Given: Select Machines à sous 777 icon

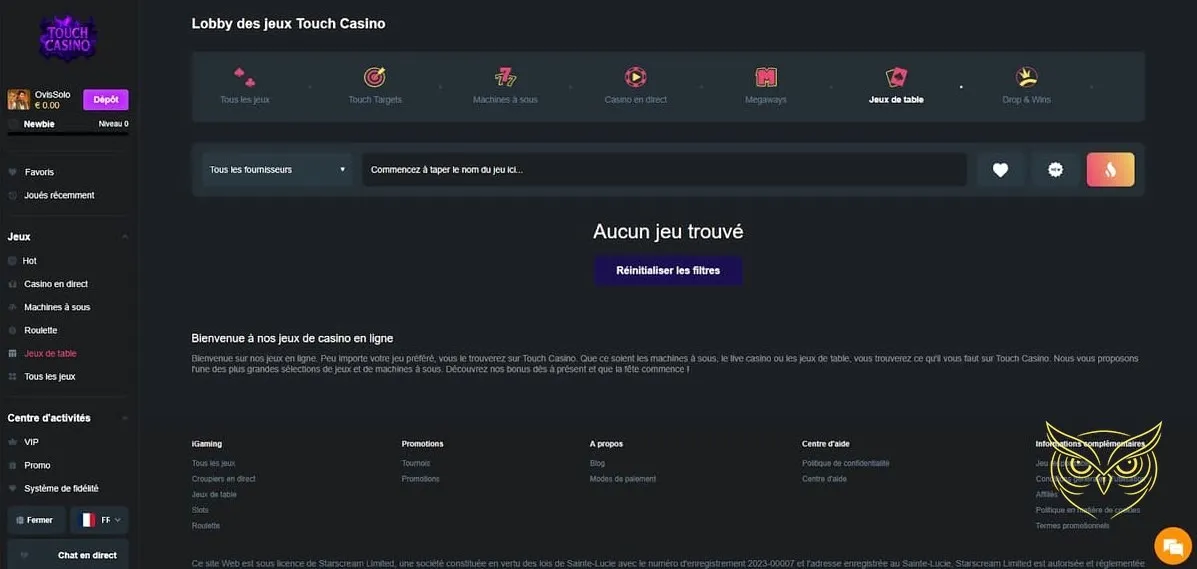Looking at the screenshot, I should 505,77.
